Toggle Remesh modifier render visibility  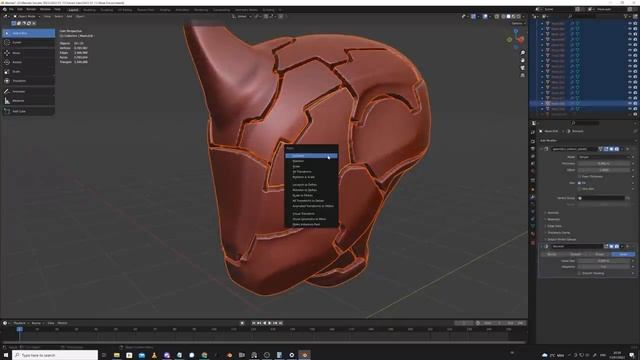coord(616,246)
